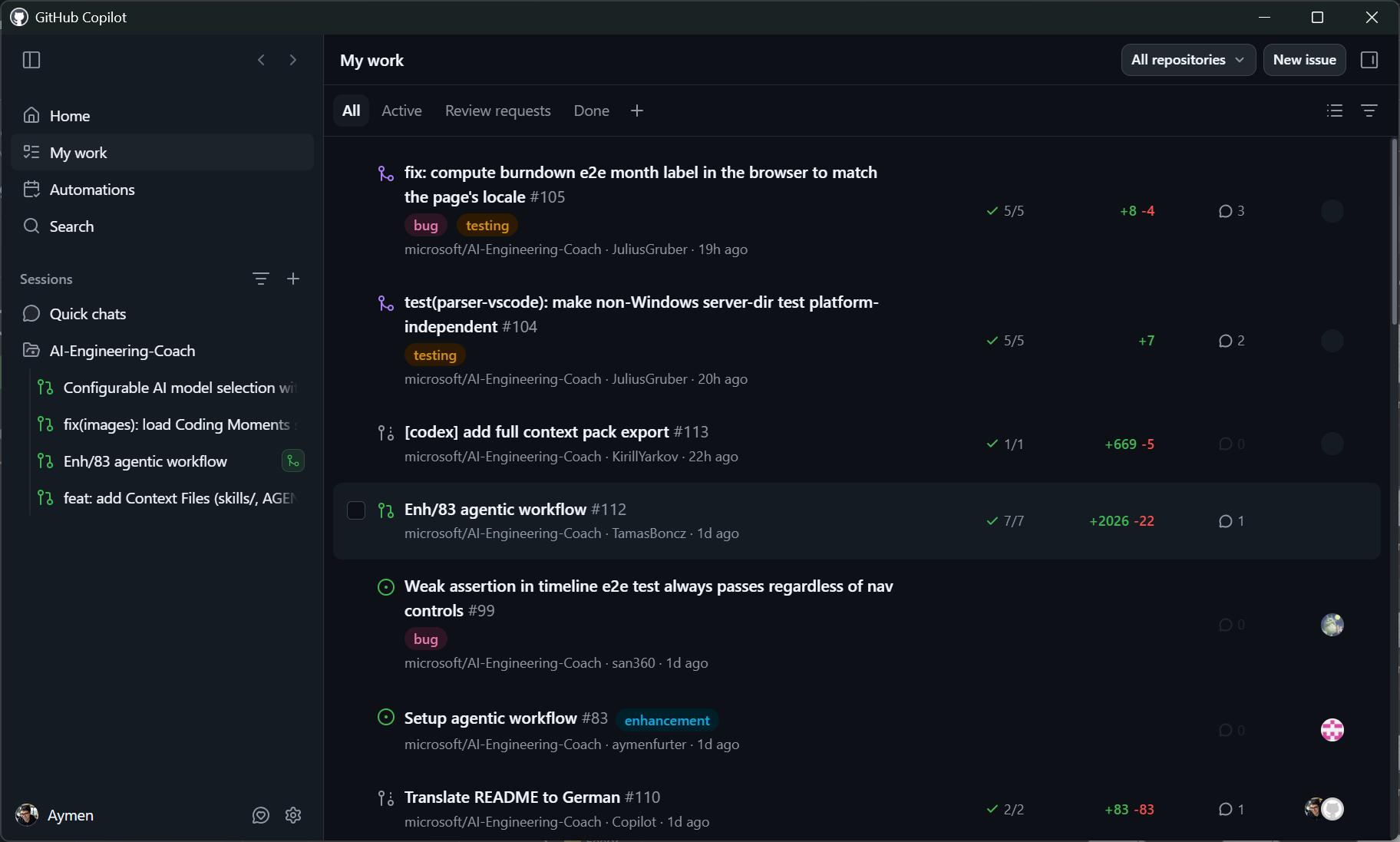Viewport: 1400px width, 842px height.
Task: Click the draft PR icon for #110
Action: (386, 798)
